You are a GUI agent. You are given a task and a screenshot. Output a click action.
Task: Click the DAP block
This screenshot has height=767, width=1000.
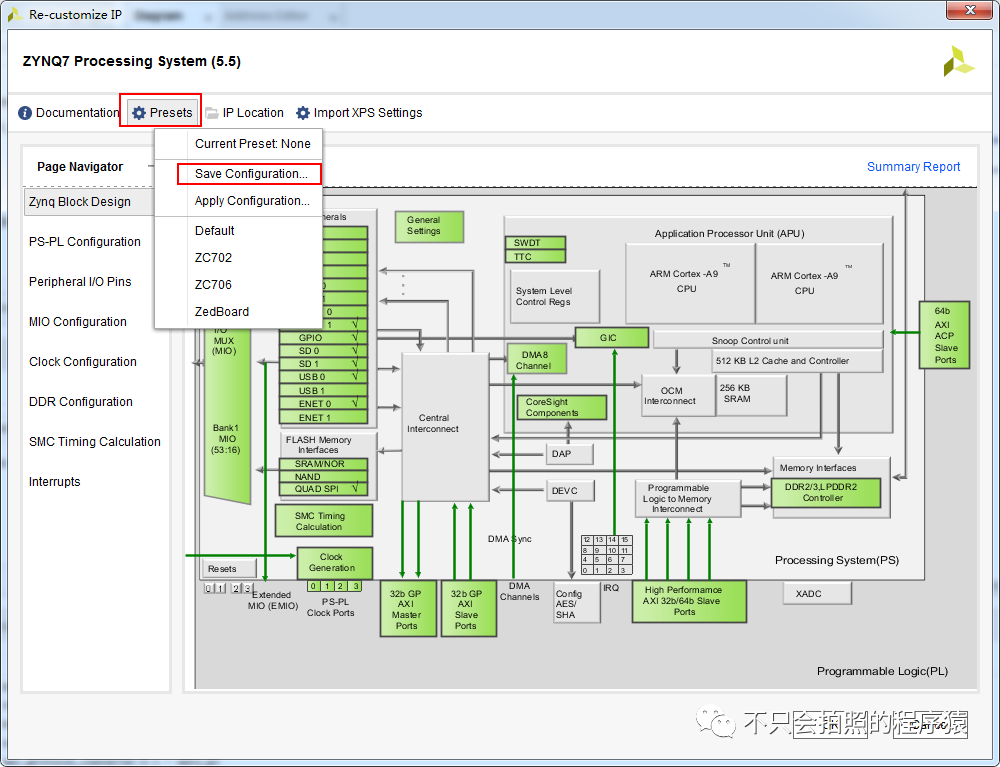[569, 454]
